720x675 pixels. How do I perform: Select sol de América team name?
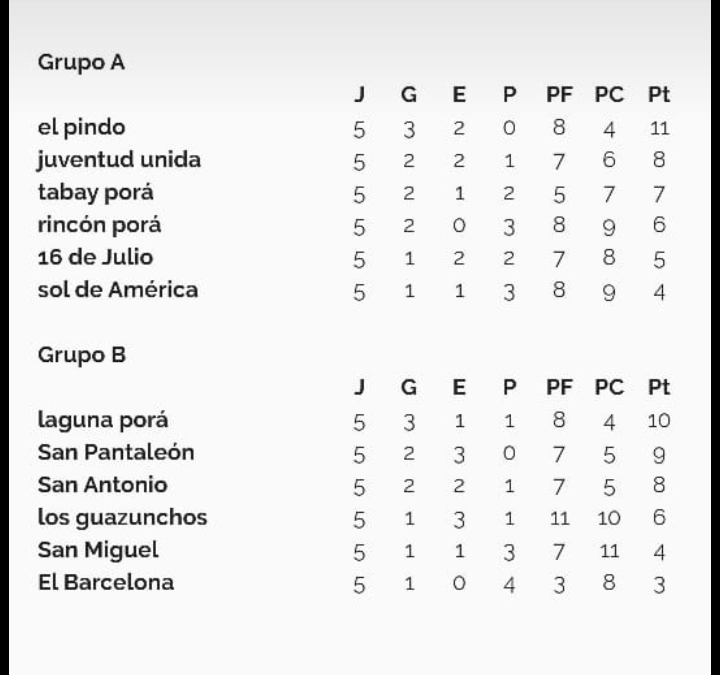pyautogui.click(x=118, y=290)
